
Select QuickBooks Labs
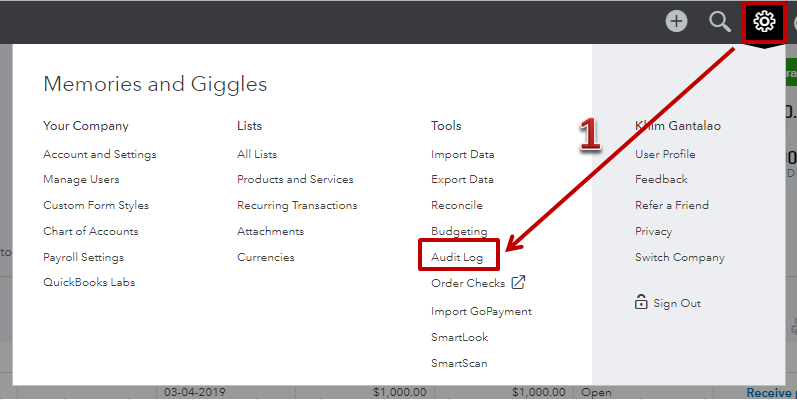(x=89, y=282)
